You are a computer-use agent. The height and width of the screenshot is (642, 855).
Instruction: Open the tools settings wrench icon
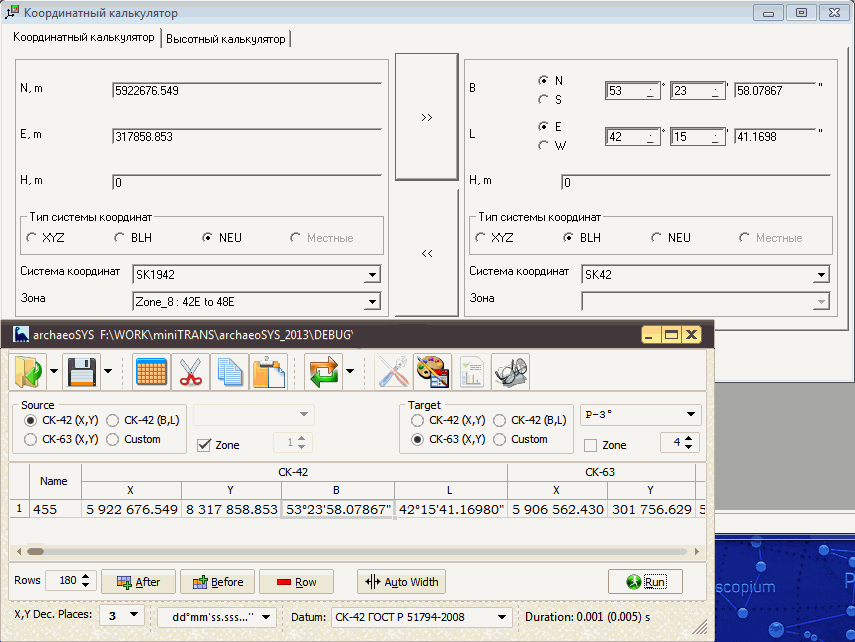coord(393,372)
